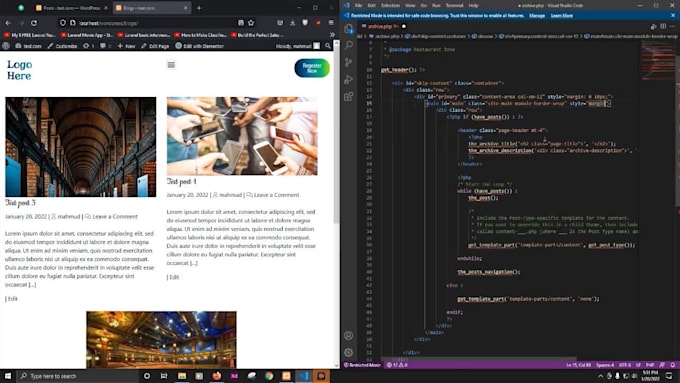Bookmark this page star icon
This screenshot has width=680, height=383.
[x=251, y=23]
